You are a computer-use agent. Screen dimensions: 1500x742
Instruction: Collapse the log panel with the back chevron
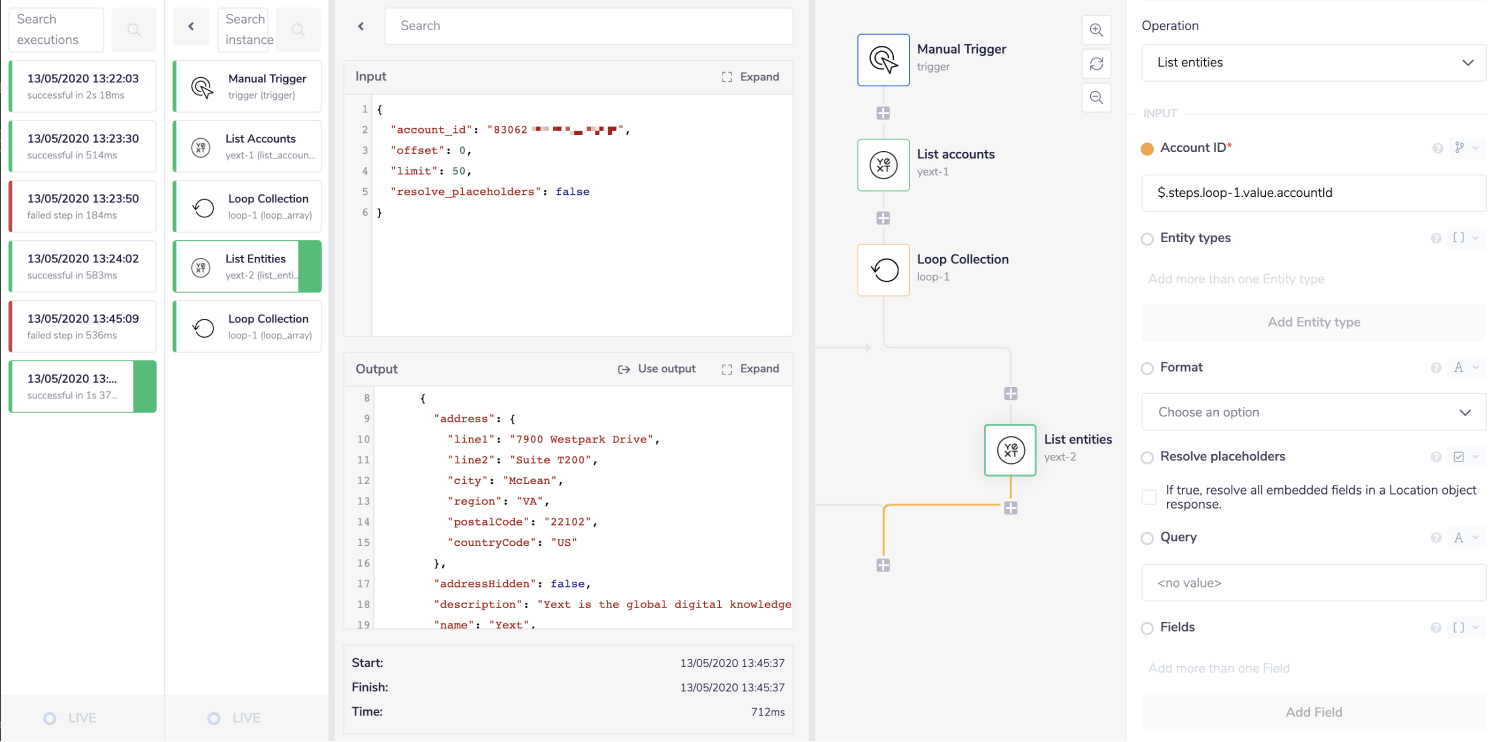click(361, 27)
